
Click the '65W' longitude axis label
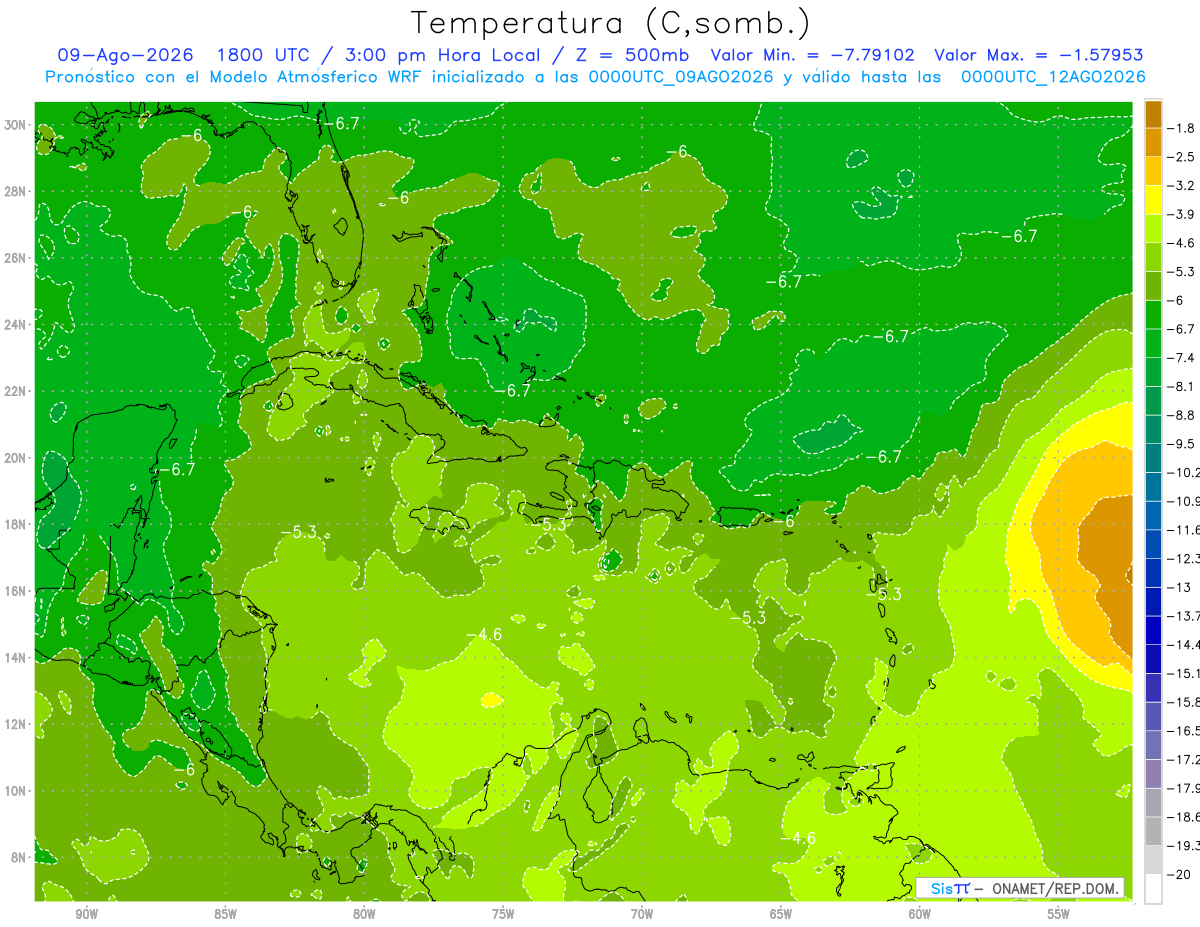pos(781,914)
